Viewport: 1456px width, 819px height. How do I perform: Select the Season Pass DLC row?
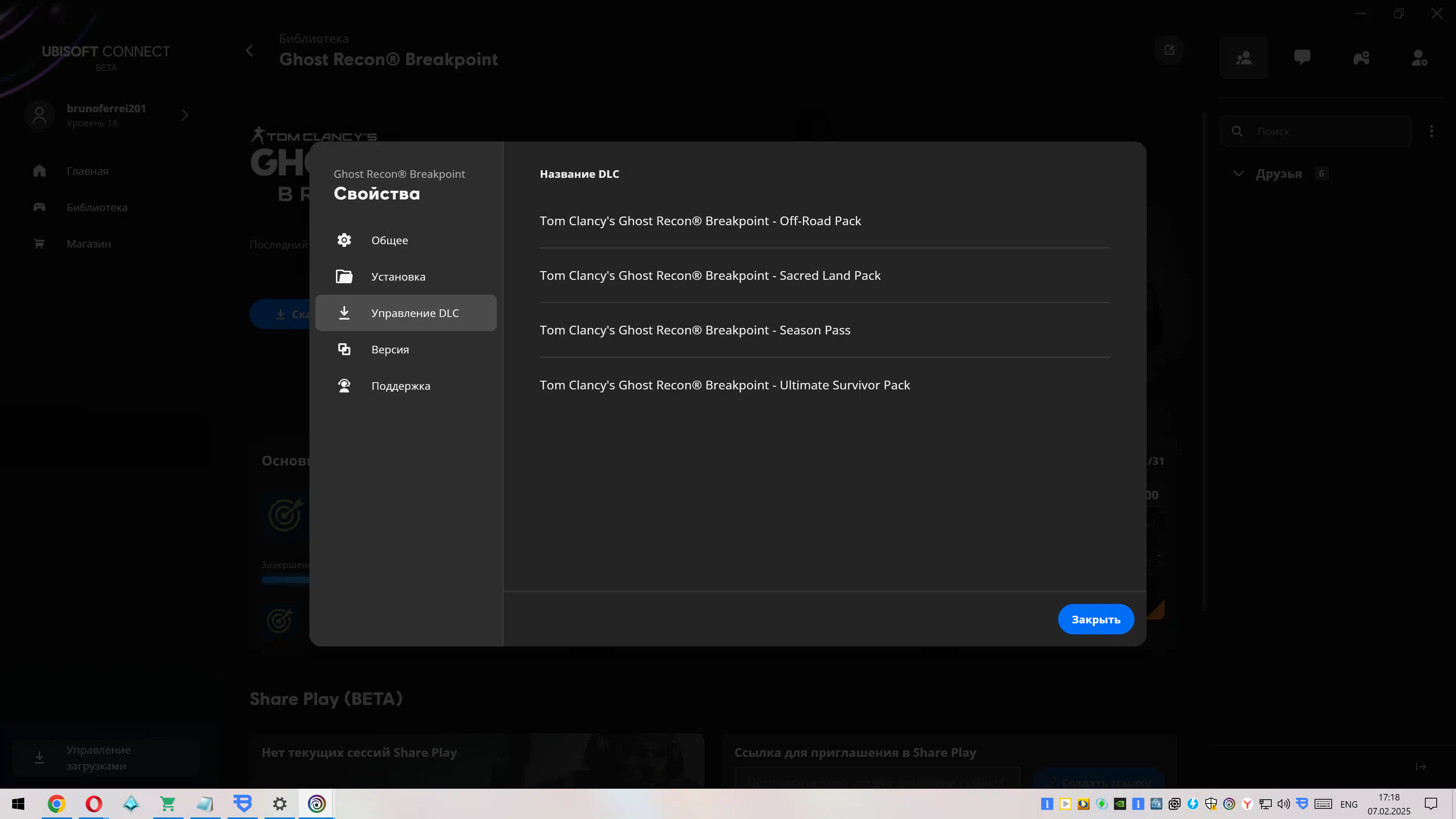point(825,330)
